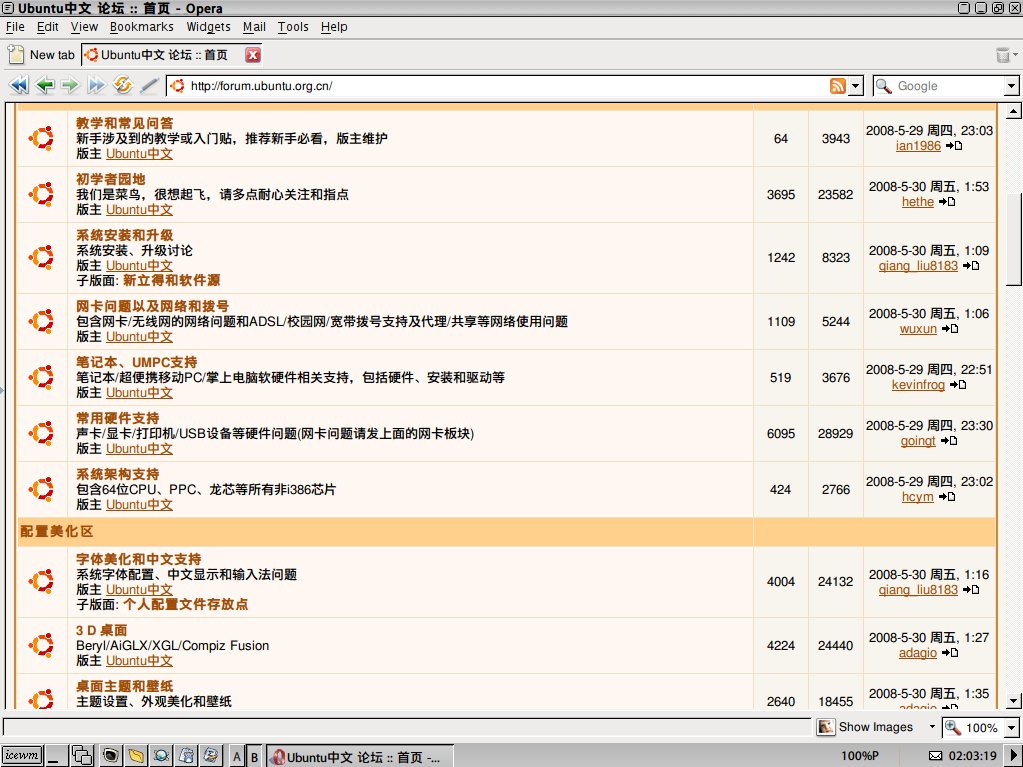Image resolution: width=1023 pixels, height=767 pixels.
Task: Open latest post arrow next to kevinfrog
Action: click(x=958, y=385)
